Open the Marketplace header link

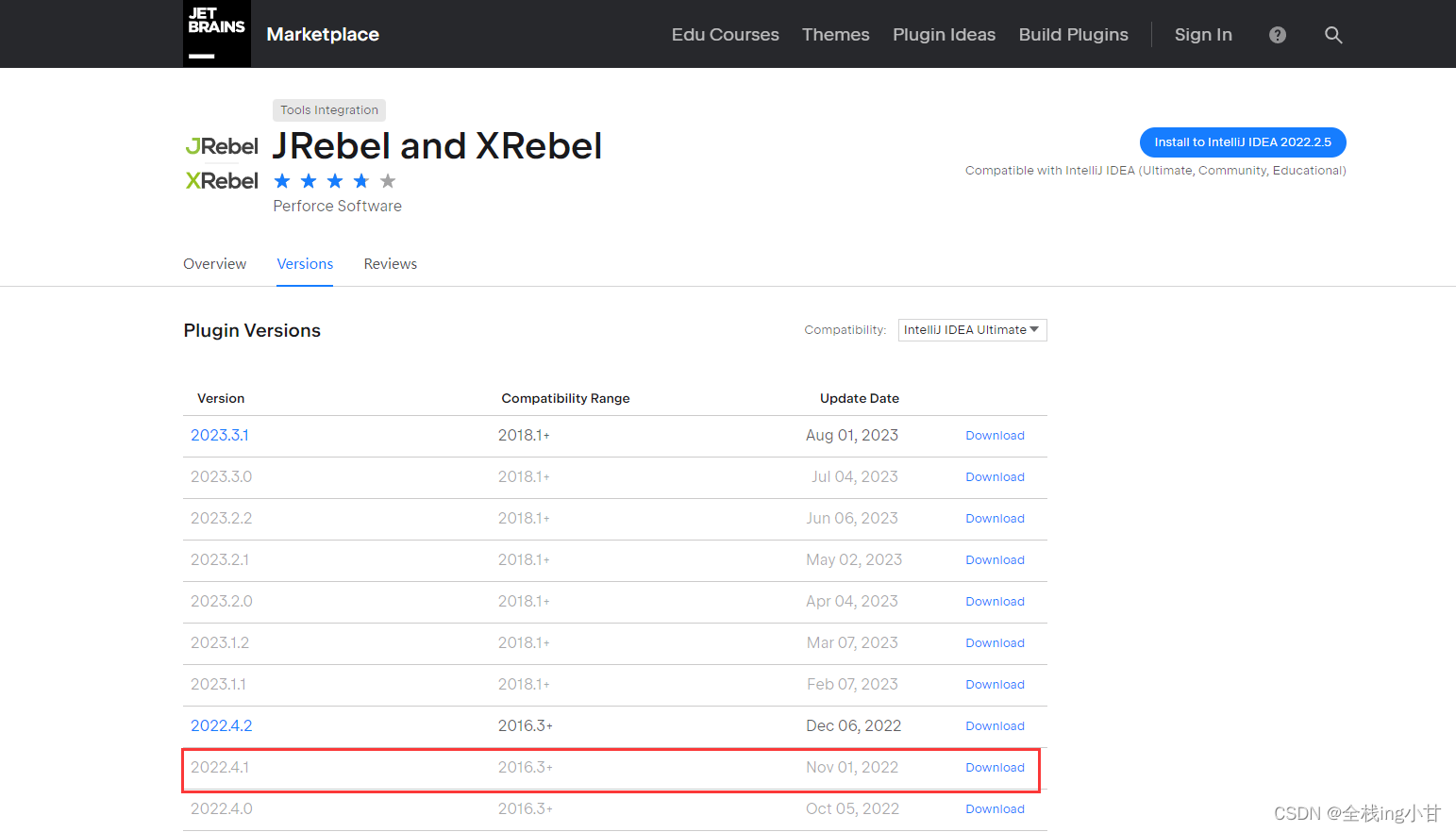(323, 35)
